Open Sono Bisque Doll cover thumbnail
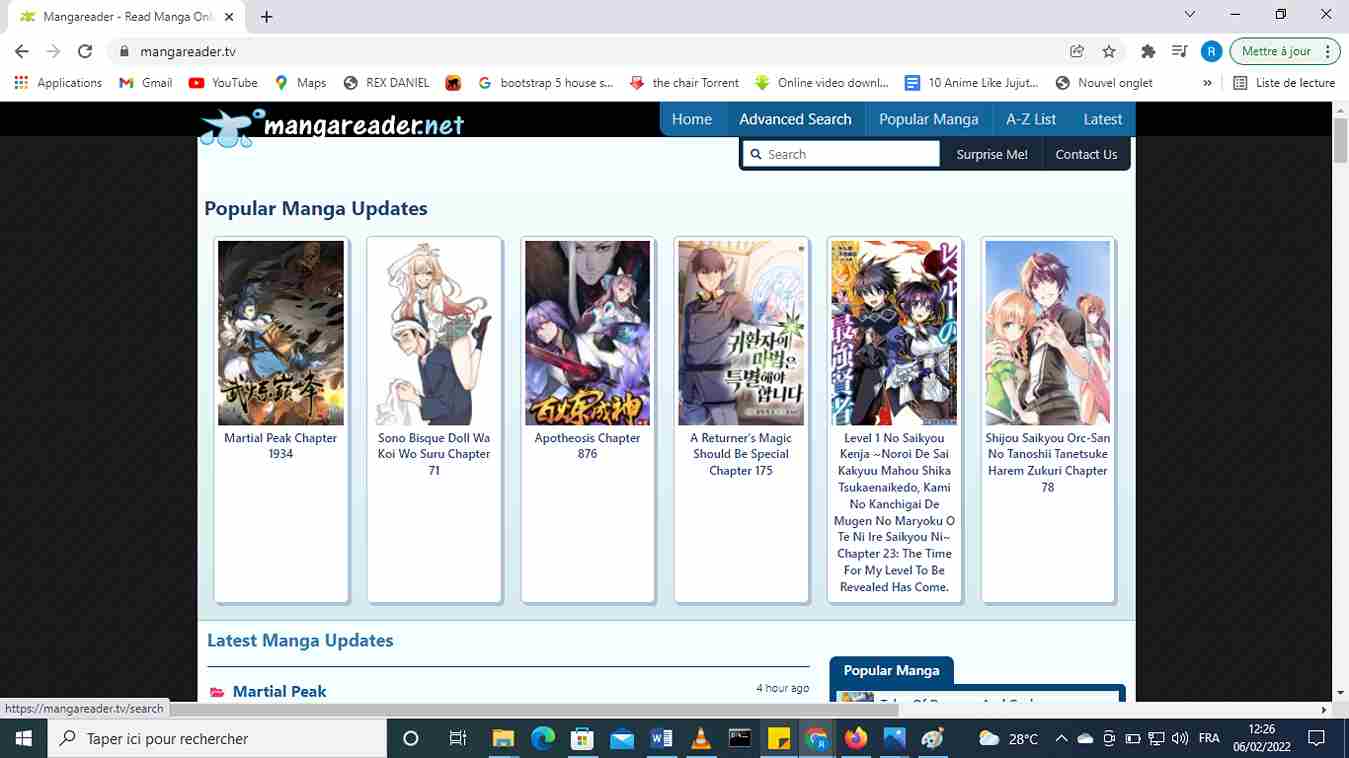The width and height of the screenshot is (1349, 758). click(434, 333)
